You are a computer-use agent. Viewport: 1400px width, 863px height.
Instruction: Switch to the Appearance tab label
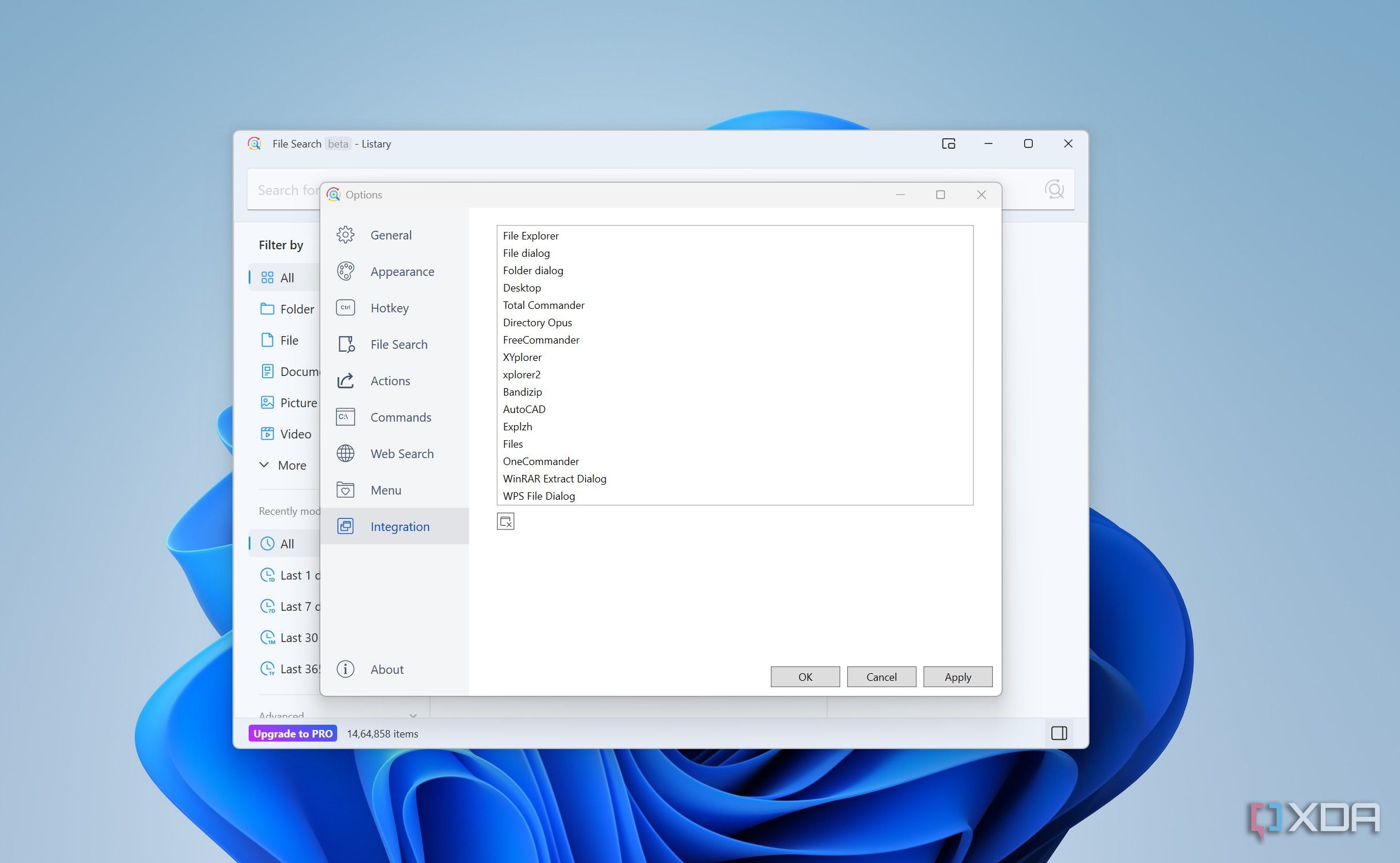[x=402, y=271]
